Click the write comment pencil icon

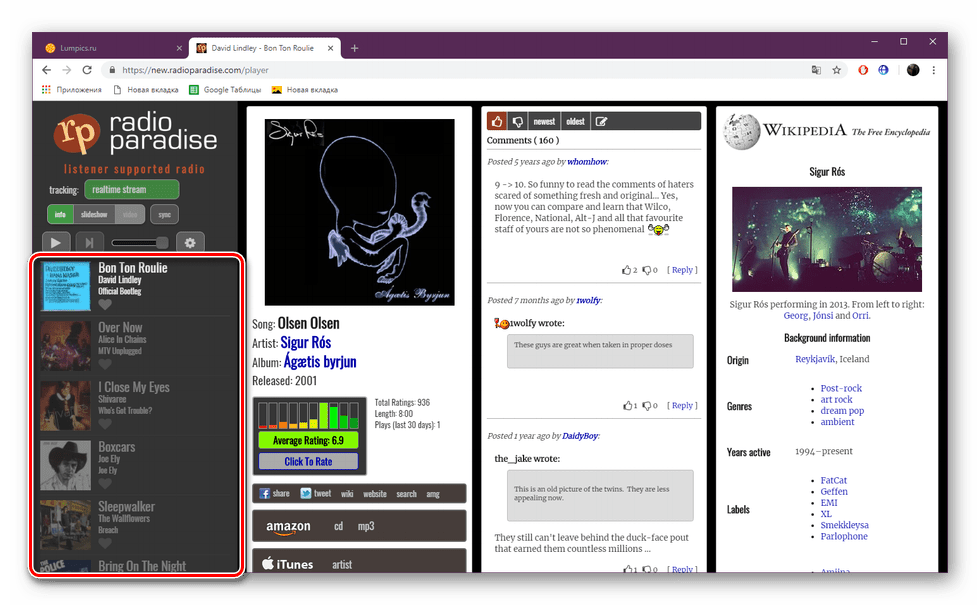coord(601,121)
